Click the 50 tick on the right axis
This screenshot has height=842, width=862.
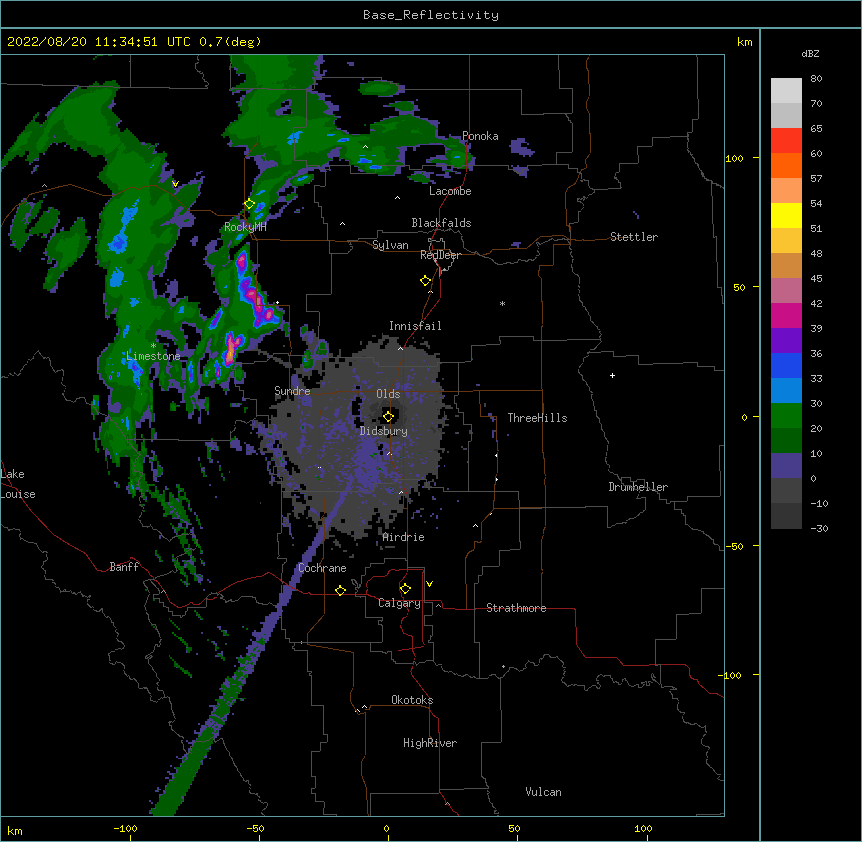[739, 287]
